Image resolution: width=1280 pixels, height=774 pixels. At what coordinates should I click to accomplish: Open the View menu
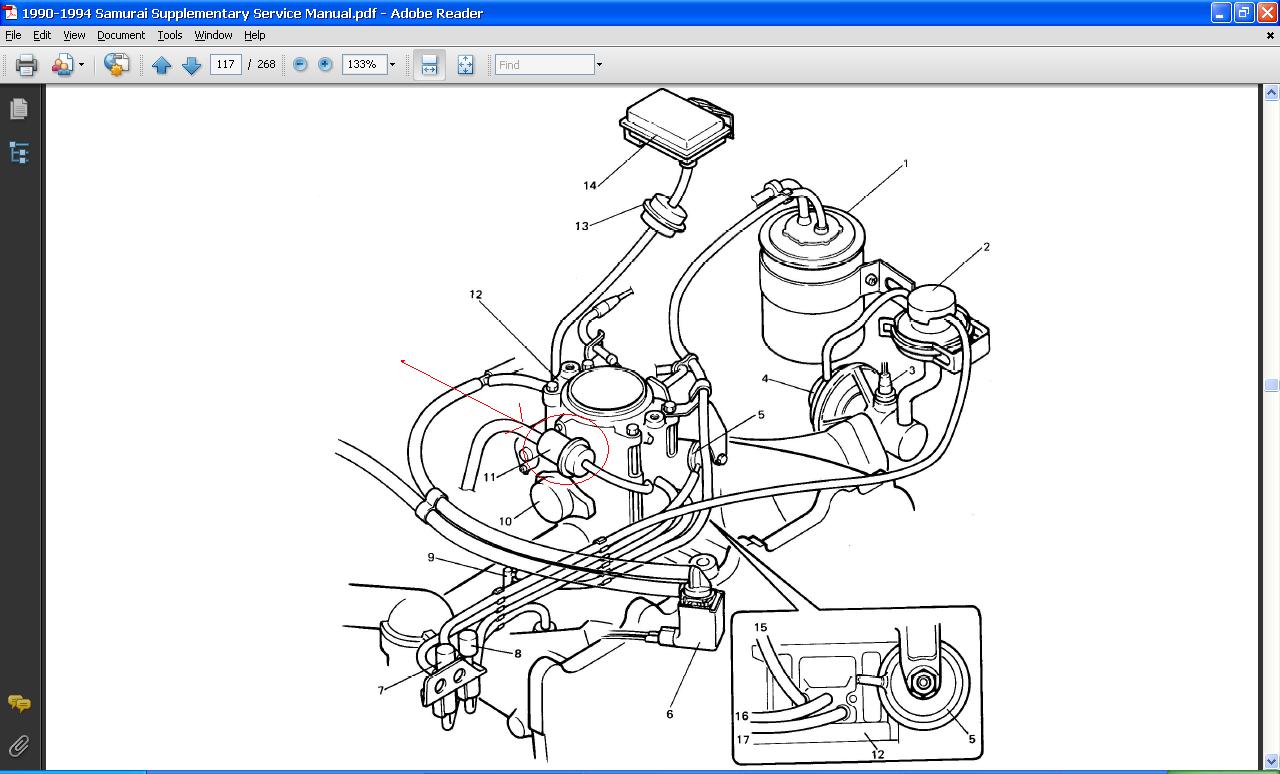(74, 35)
